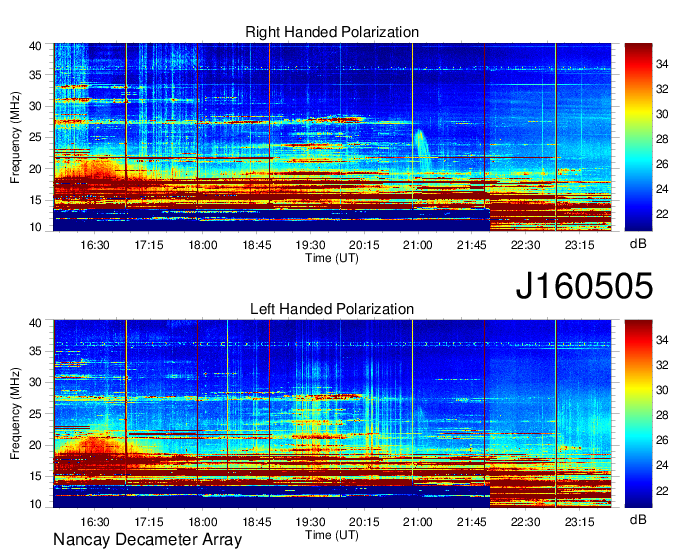Click the '32' dB label on lower colorbar
The image size is (680, 552).
click(x=662, y=365)
